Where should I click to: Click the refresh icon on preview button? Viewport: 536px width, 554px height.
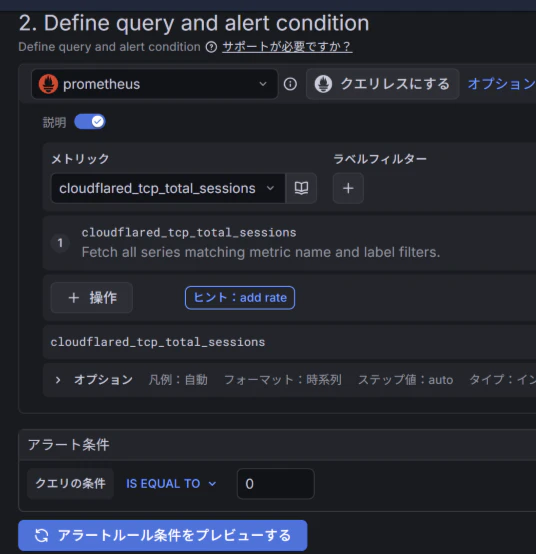click(41, 535)
